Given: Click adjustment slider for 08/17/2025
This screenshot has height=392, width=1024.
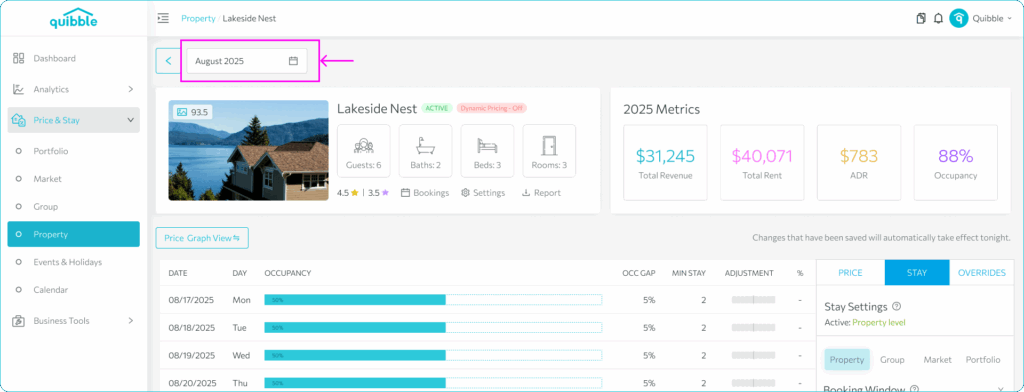Looking at the screenshot, I should coord(753,300).
